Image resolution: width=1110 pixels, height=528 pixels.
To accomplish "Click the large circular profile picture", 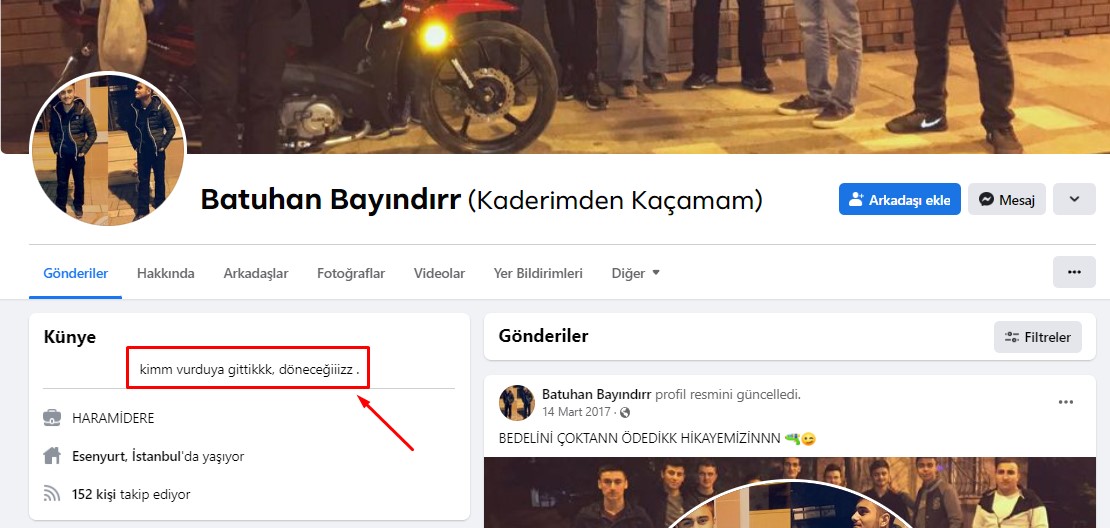I will (108, 149).
